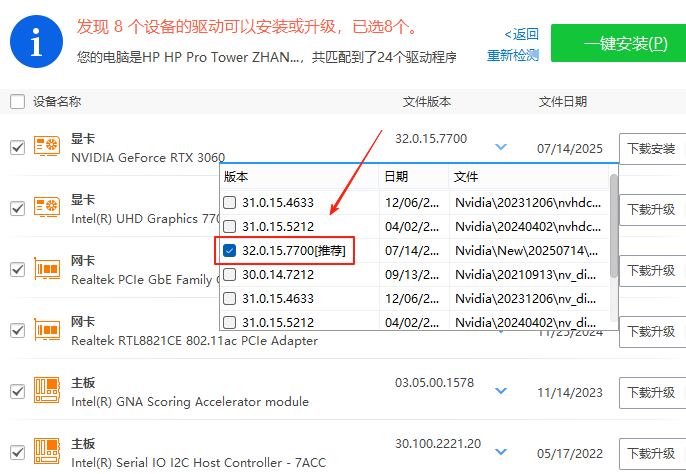Viewport: 686px width, 474px height.
Task: Click the green 一键安装(P) button
Action: (612, 43)
